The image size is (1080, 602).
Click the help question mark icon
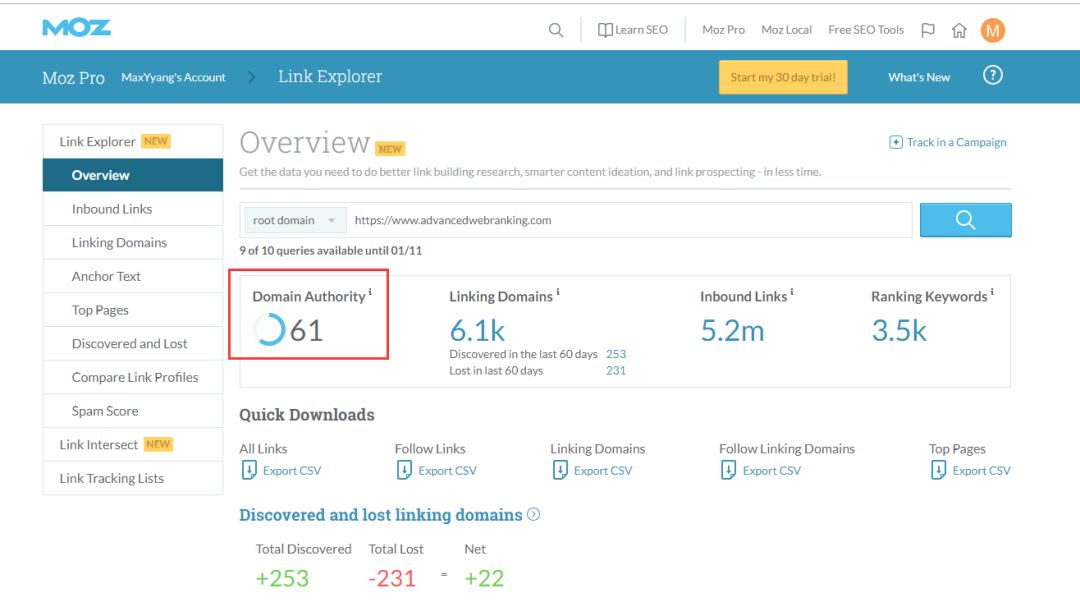pos(993,76)
